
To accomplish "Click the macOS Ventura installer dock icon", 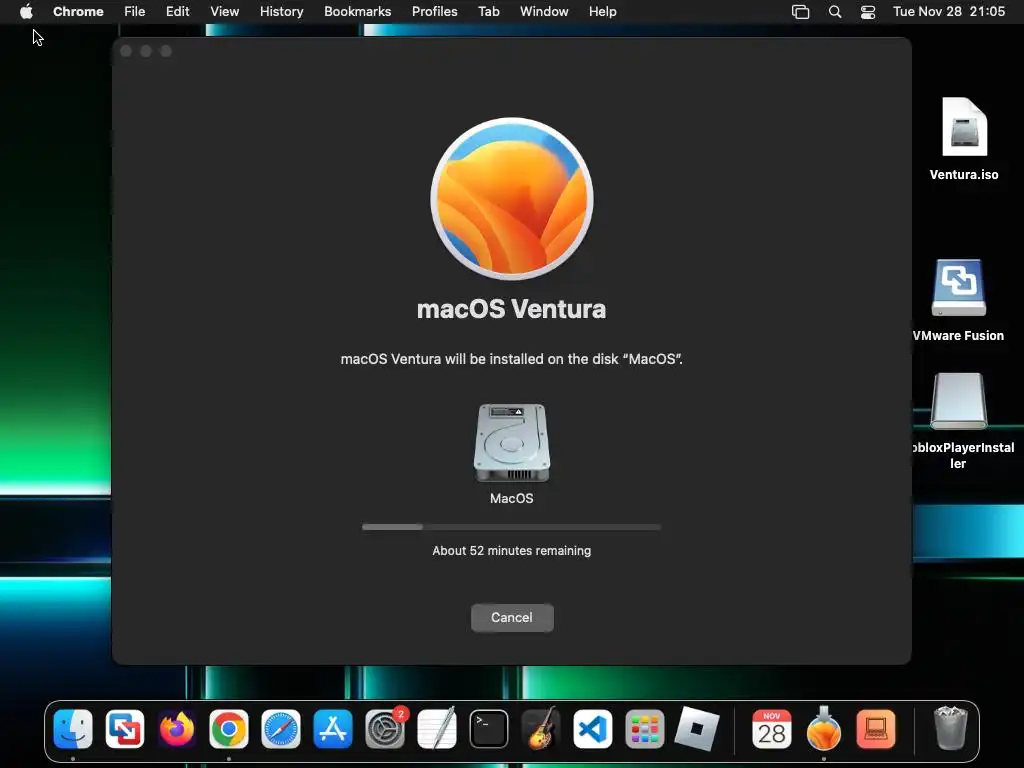I will point(824,729).
